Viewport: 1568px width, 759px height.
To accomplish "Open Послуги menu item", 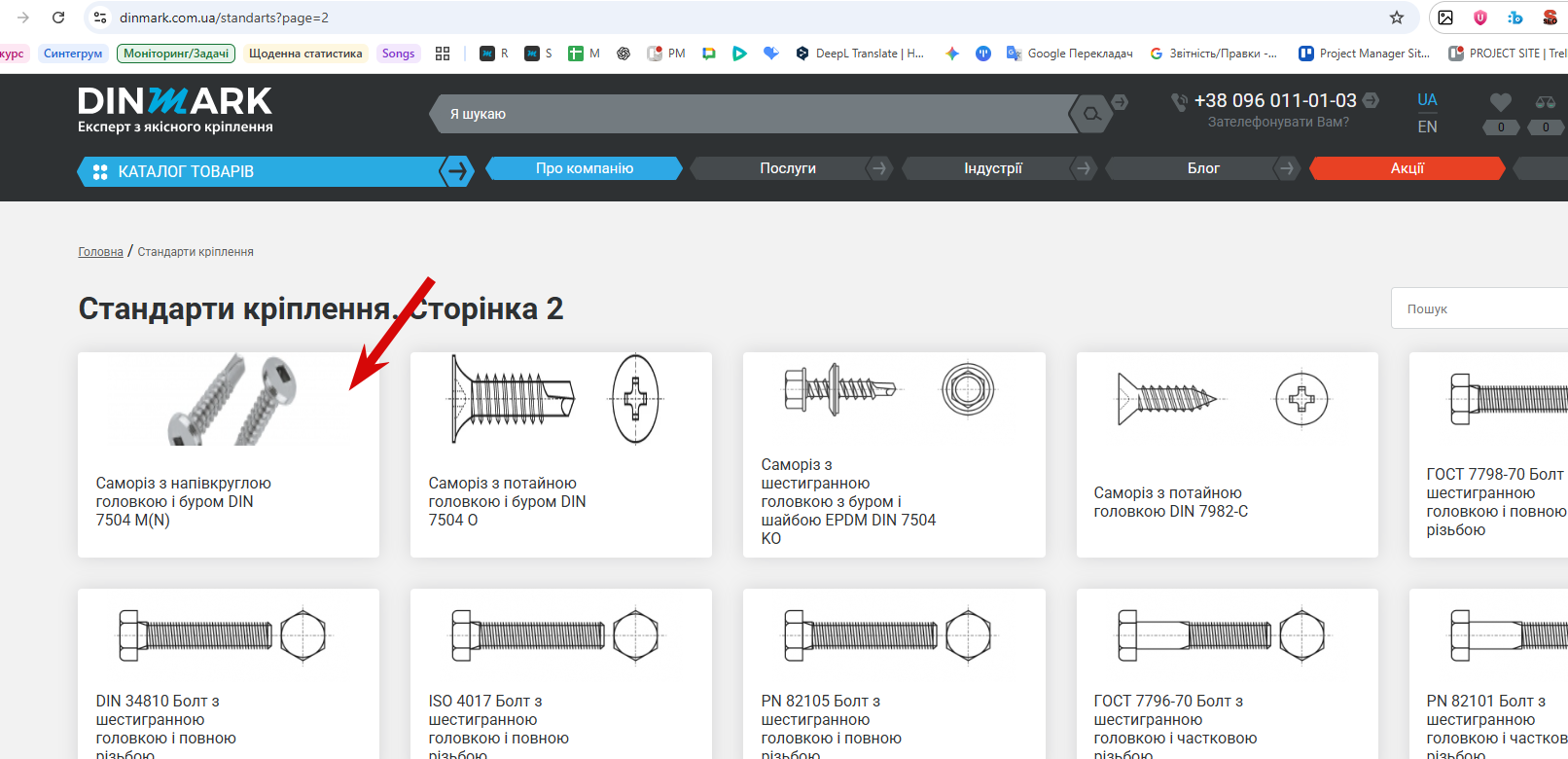I will 788,168.
